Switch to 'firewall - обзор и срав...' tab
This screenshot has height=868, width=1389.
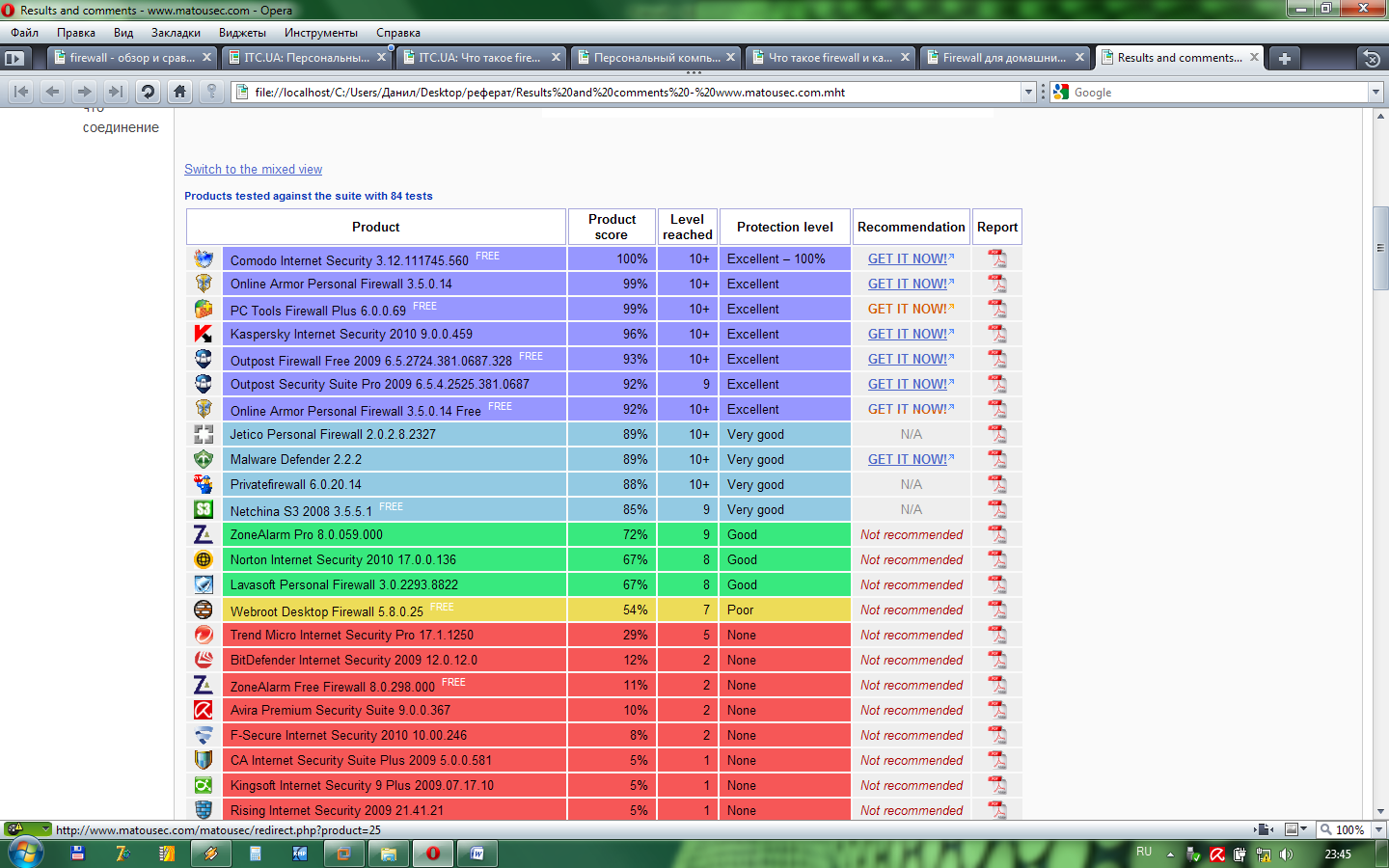click(133, 58)
